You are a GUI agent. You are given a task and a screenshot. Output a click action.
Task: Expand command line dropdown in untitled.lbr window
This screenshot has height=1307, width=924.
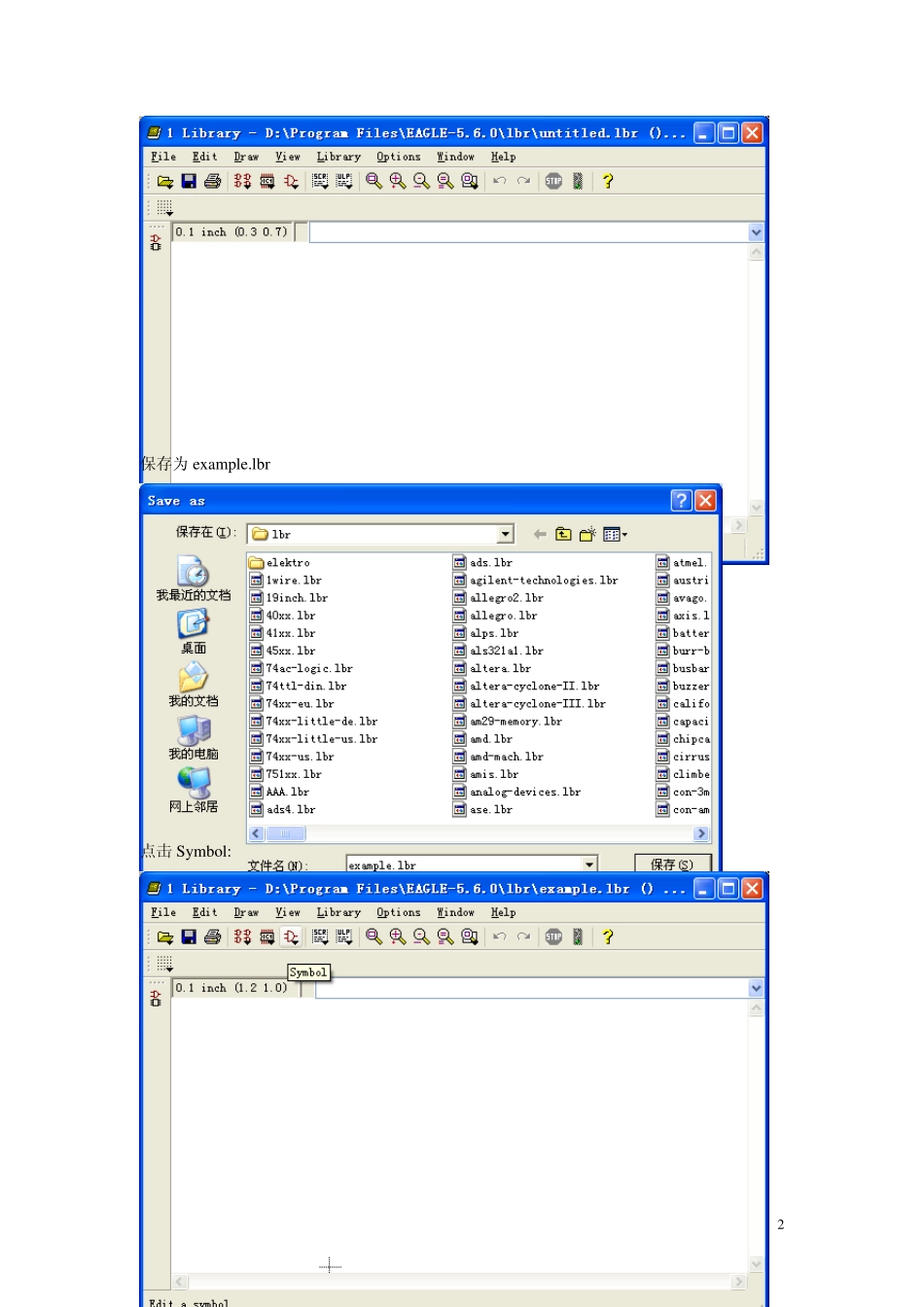(757, 232)
